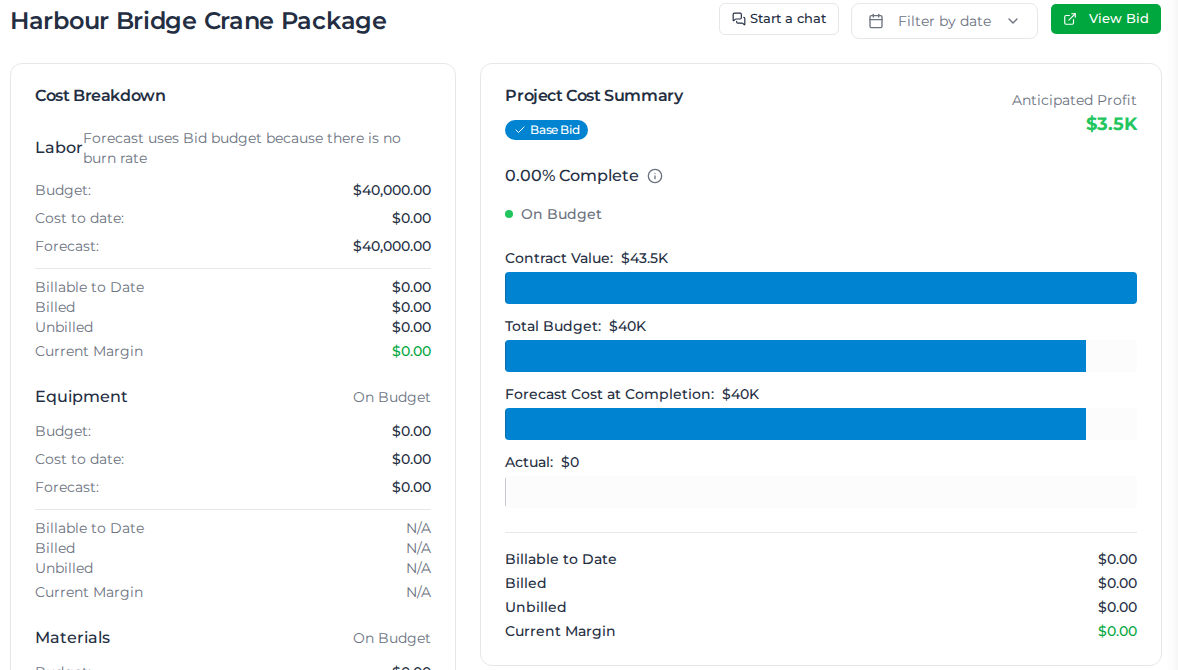
Task: Click the Contract Value $43.5K label
Action: [x=587, y=258]
